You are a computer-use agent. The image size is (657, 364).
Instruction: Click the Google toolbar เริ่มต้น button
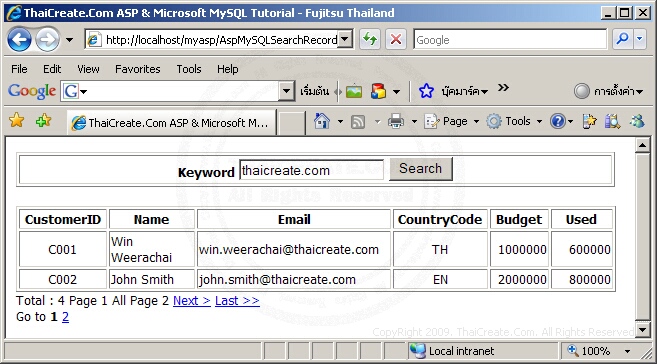tap(315, 91)
